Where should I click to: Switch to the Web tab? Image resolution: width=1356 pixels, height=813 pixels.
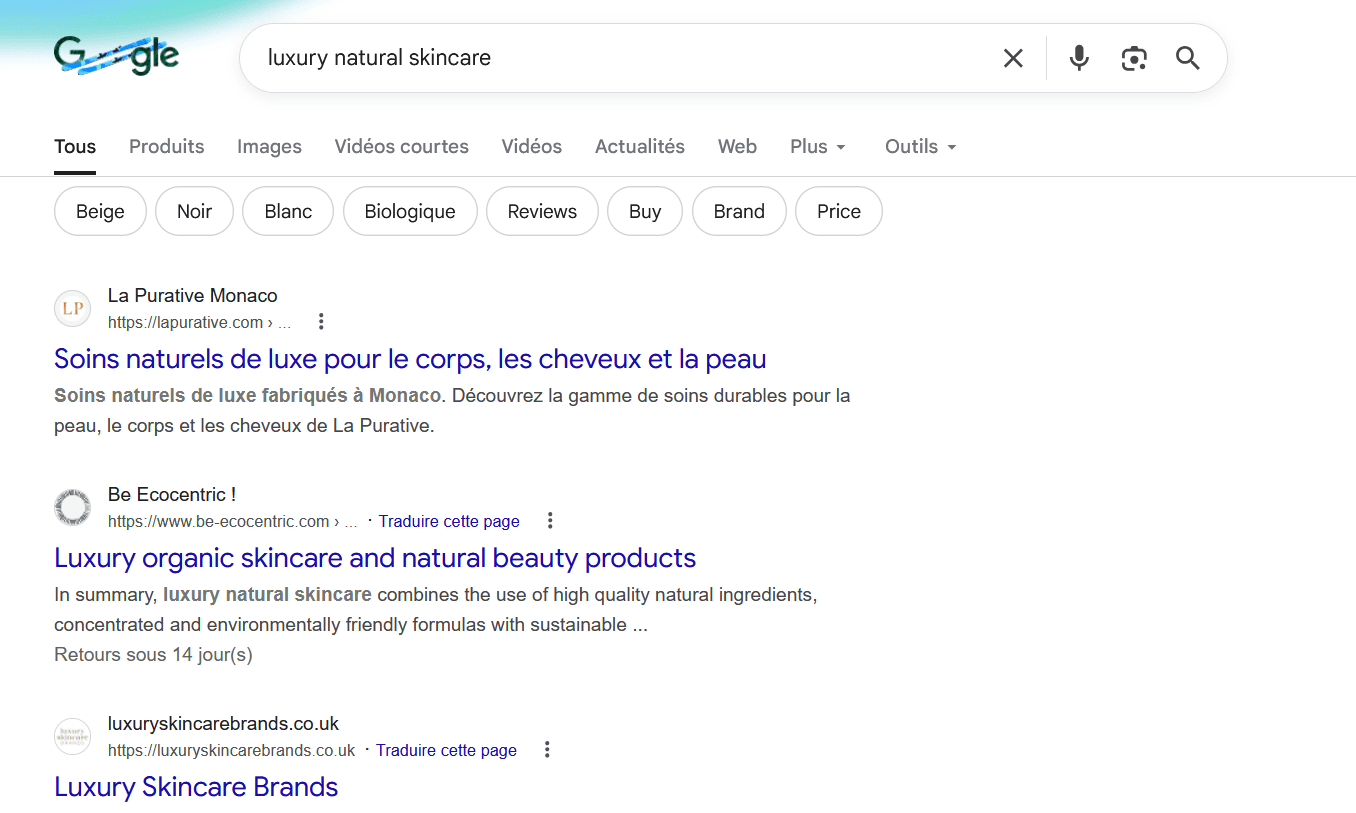click(737, 146)
